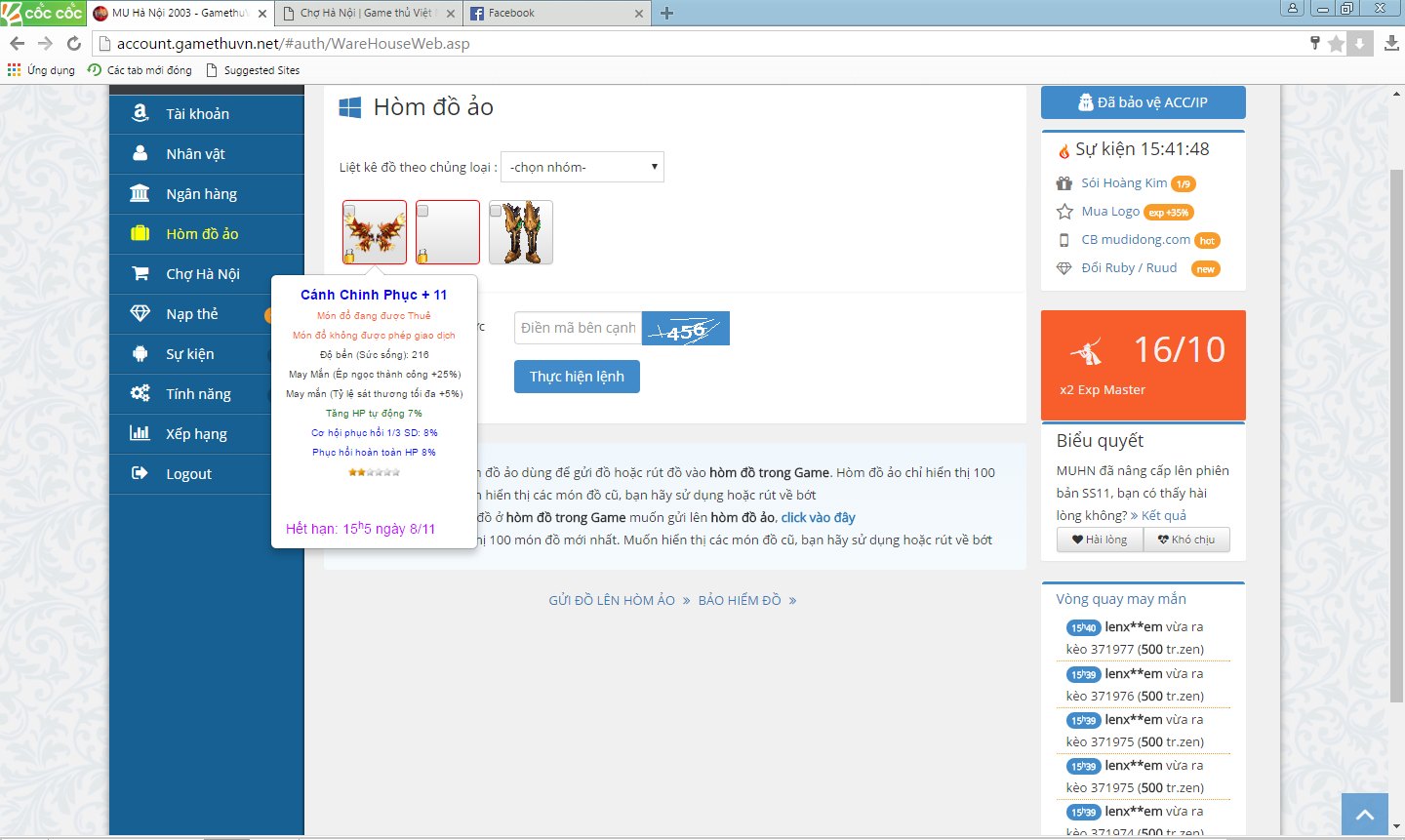Expand GỬI ĐỒ LÊN HÒM ẢO link
Viewport: 1405px width, 840px height.
coord(612,600)
